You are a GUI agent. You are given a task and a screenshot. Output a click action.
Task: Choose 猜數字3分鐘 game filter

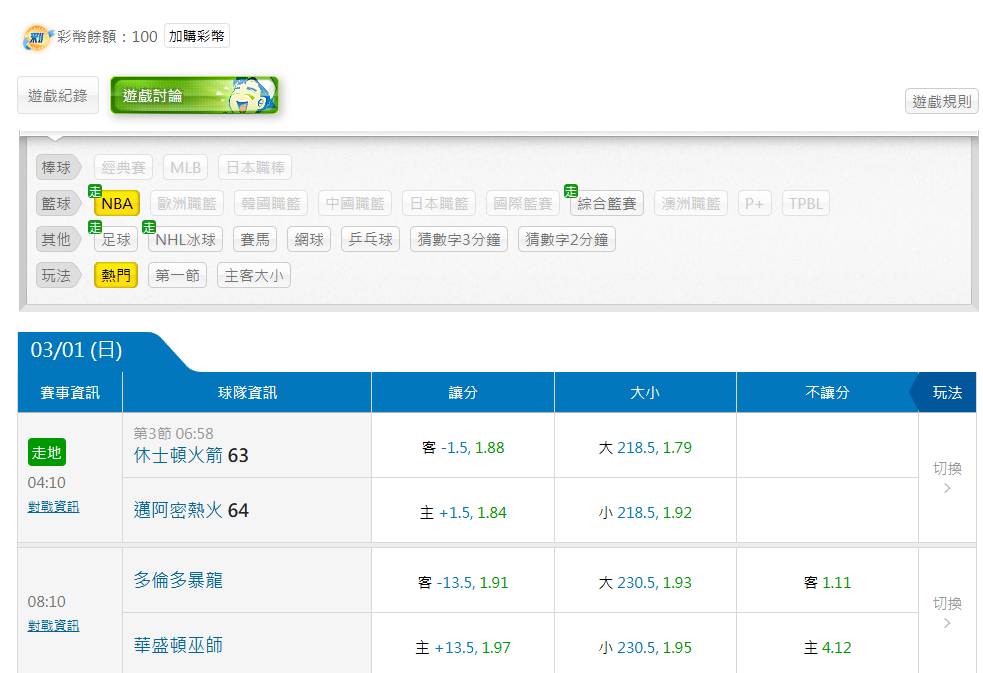(459, 240)
